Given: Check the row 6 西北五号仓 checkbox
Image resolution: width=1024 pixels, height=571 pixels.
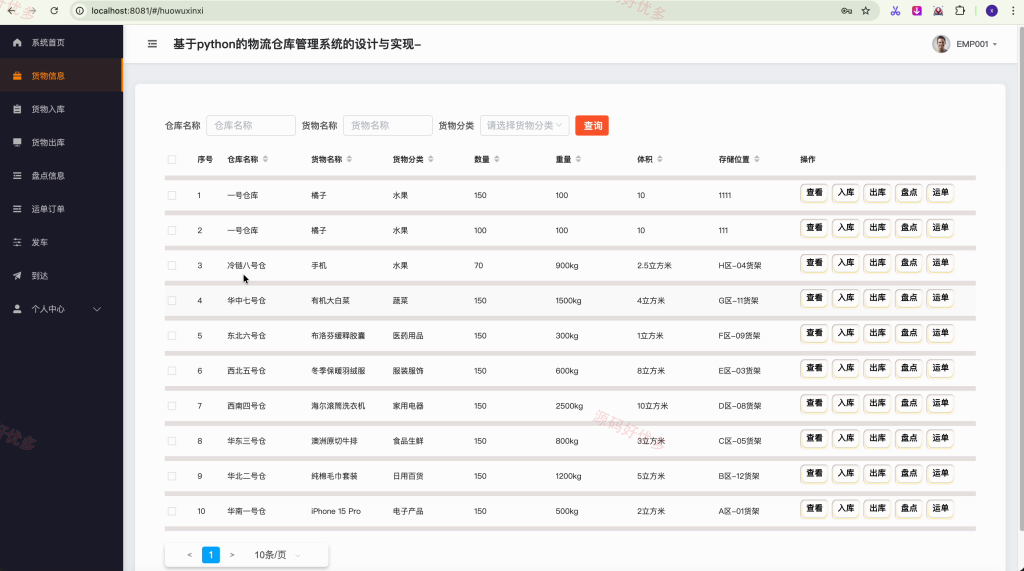Looking at the screenshot, I should click(172, 371).
